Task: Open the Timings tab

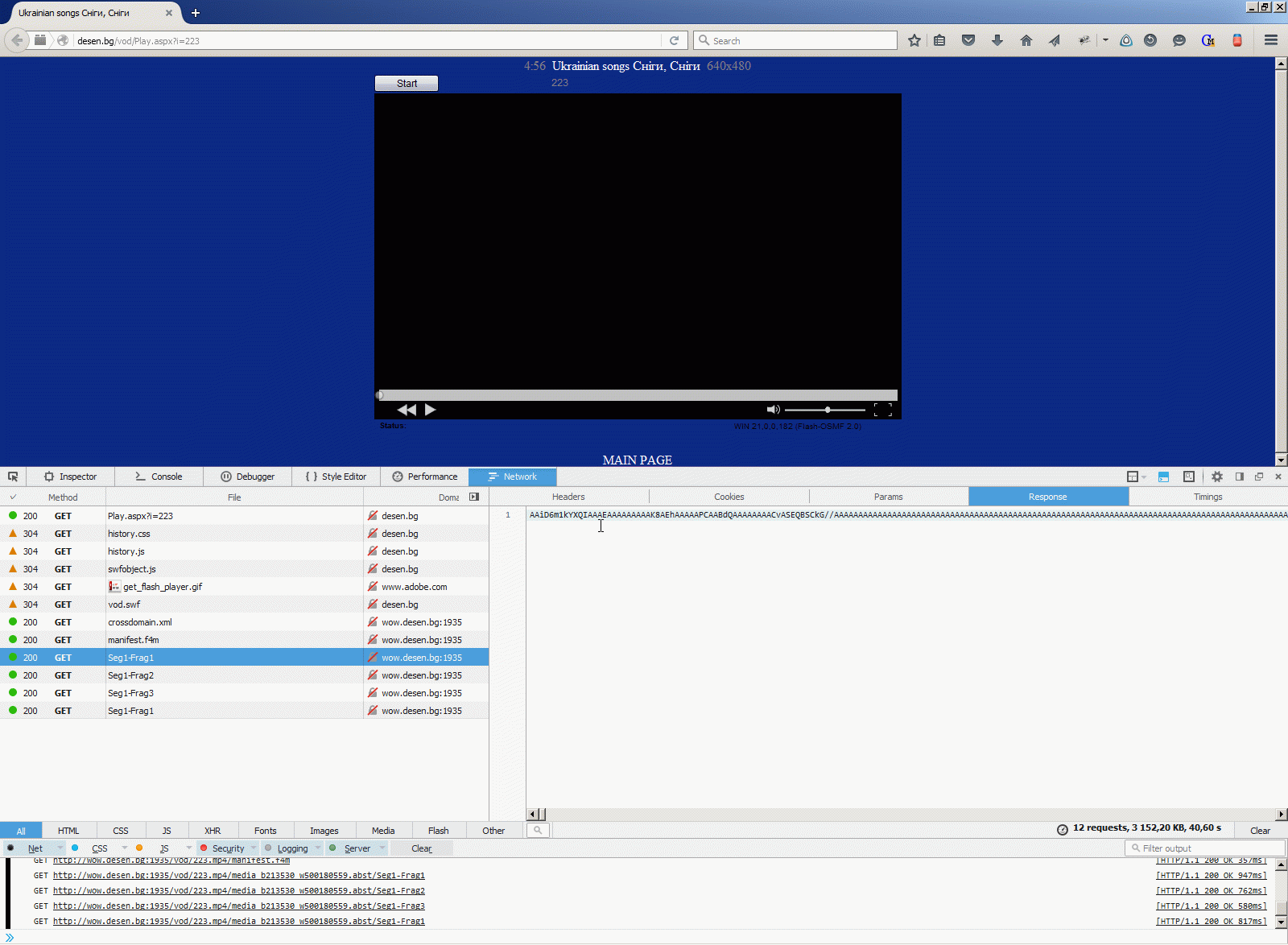Action: 1207,497
